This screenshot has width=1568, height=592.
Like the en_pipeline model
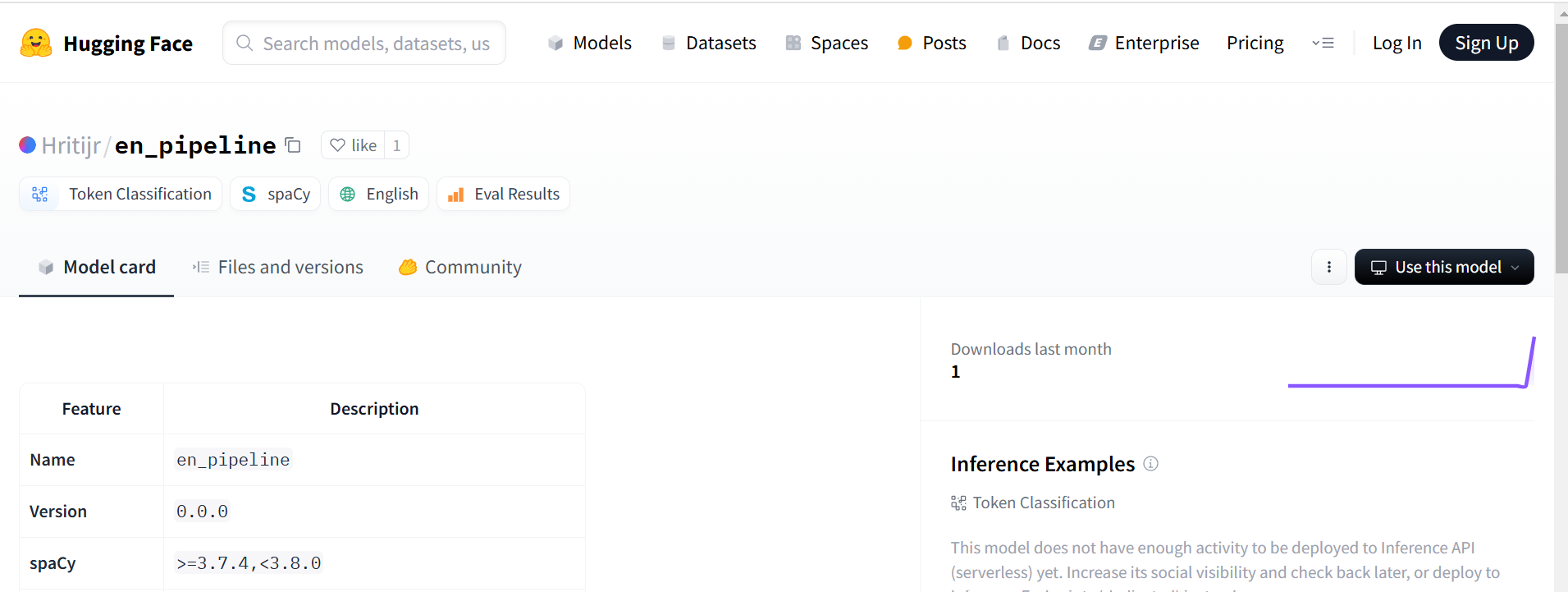(x=354, y=145)
